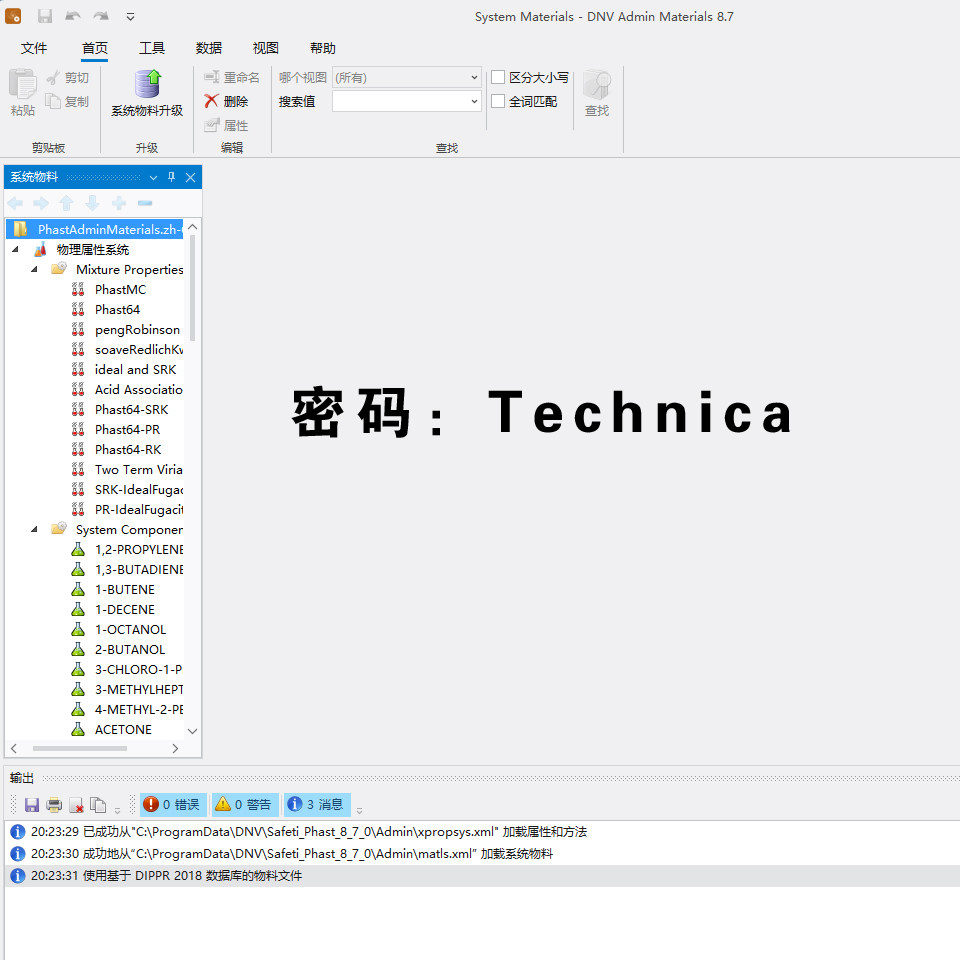Viewport: 960px width, 960px height.
Task: Click the plus expand icon in tree toolbar
Action: point(119,203)
